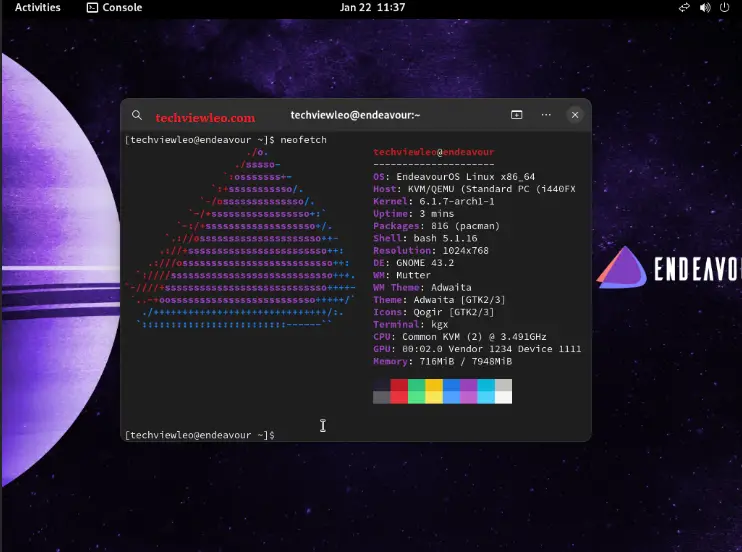Click the WM: Mutter line
Image resolution: width=742 pixels, height=552 pixels.
pos(402,275)
